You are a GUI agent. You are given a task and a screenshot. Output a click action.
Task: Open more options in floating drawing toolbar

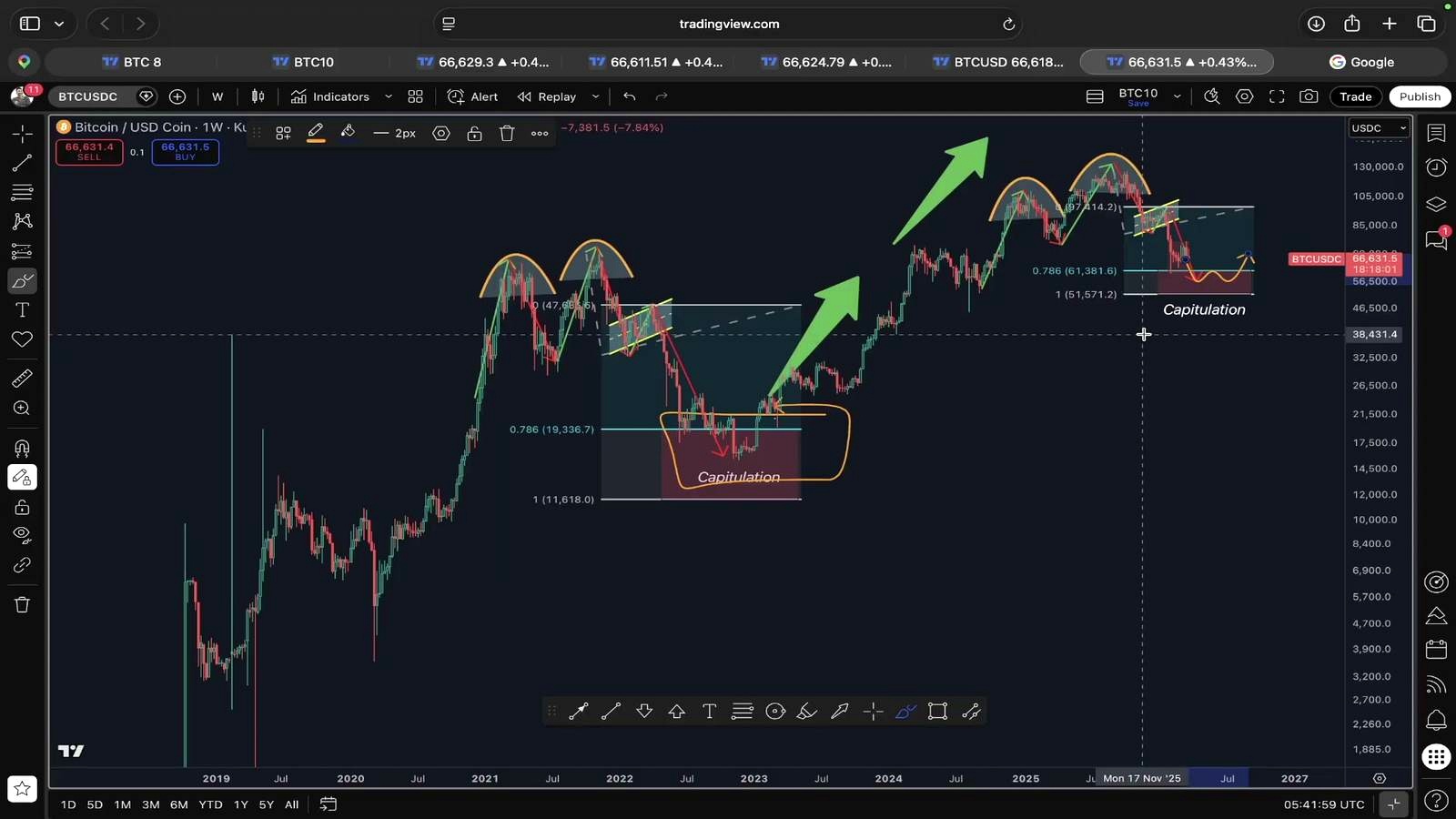pos(540,133)
